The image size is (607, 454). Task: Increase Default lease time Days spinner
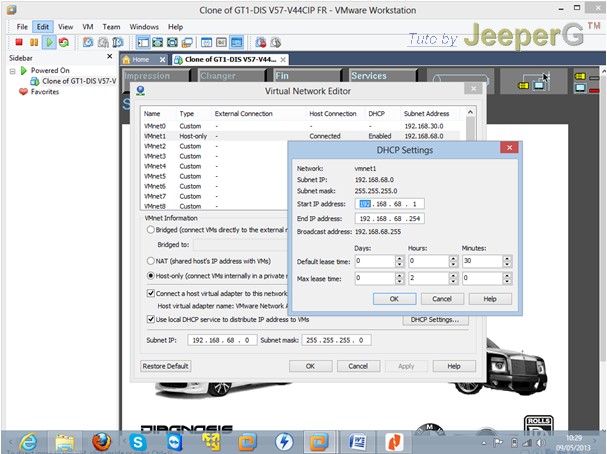point(400,259)
